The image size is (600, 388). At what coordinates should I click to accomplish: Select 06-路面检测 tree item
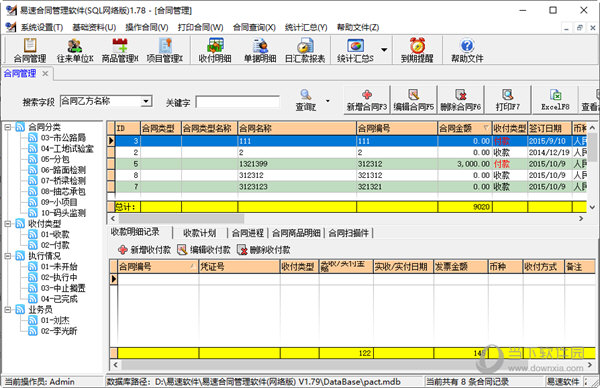point(63,170)
